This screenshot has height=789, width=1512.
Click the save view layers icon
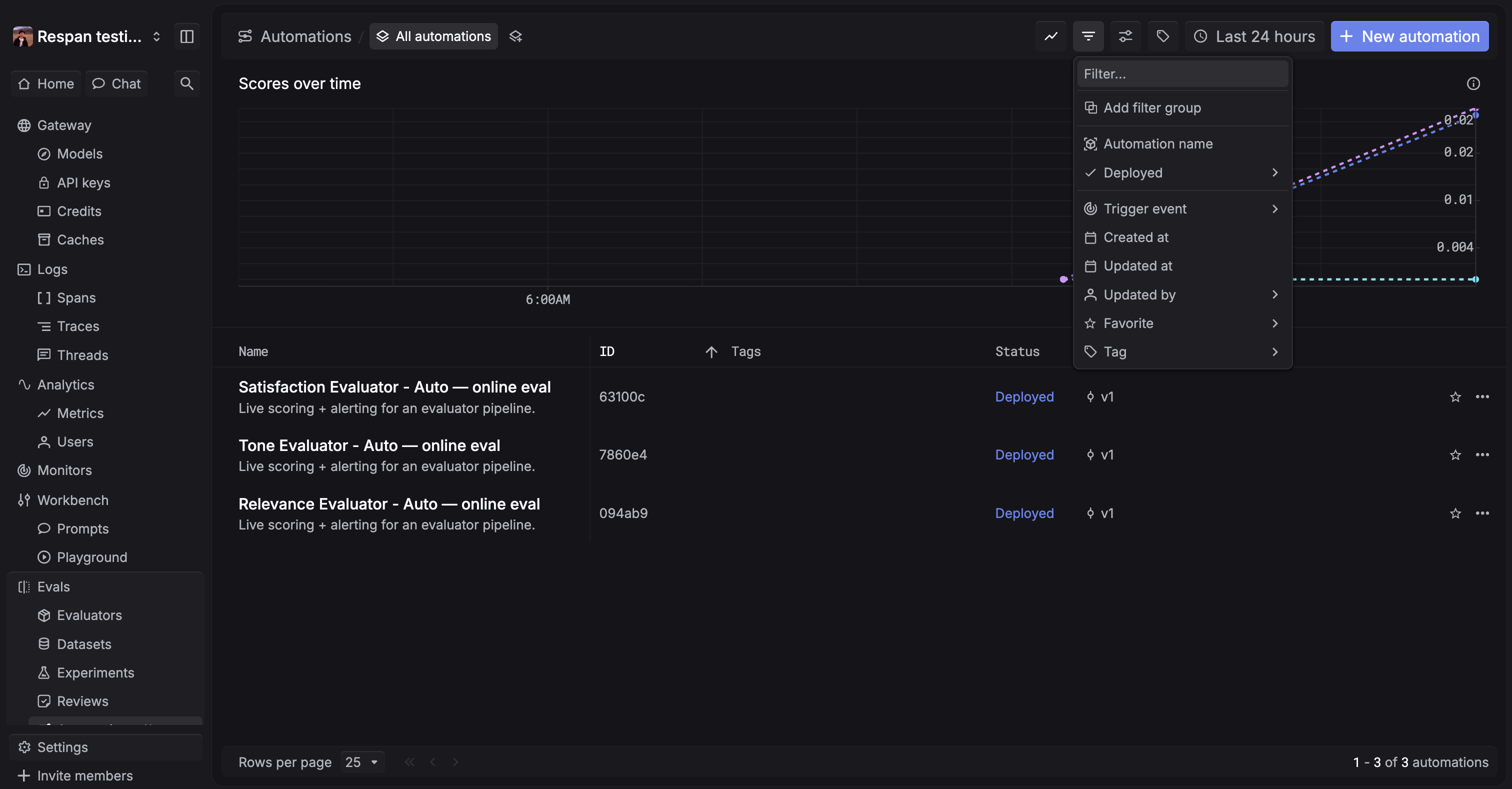tap(515, 36)
